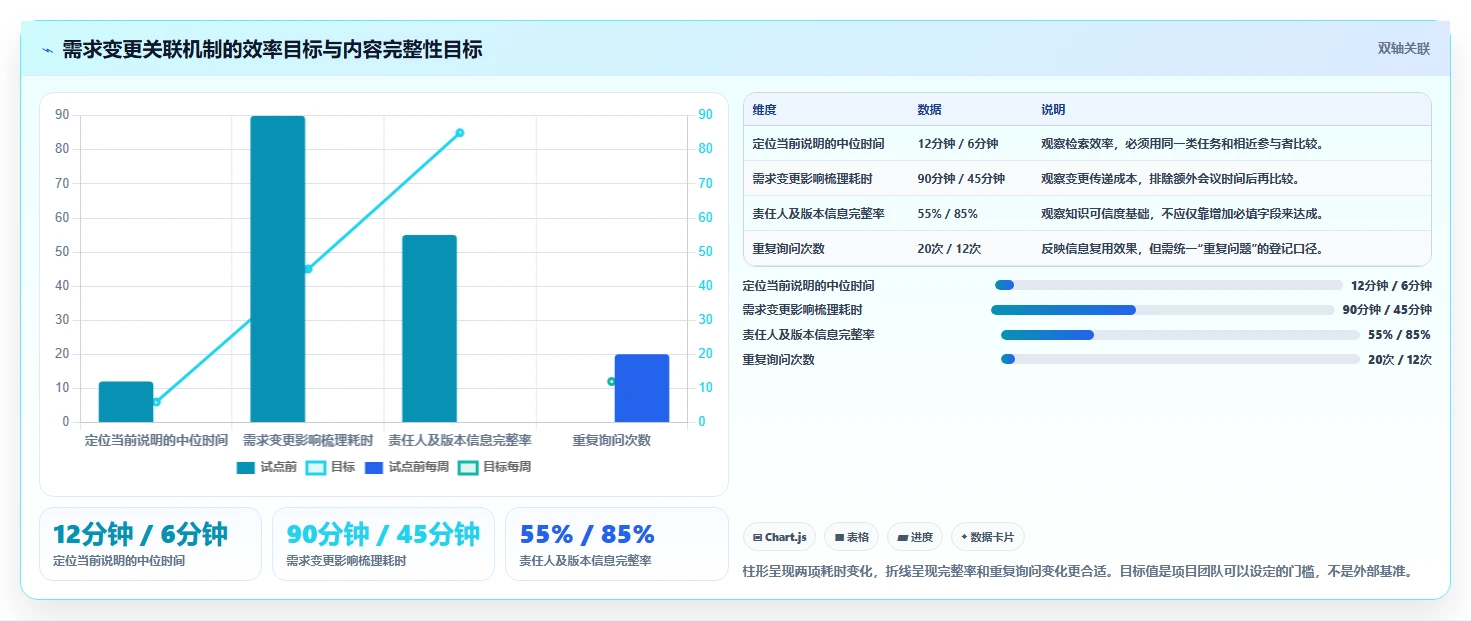The width and height of the screenshot is (1471, 621).
Task: Click progress value 20次 / 12次
Action: (x=1399, y=360)
